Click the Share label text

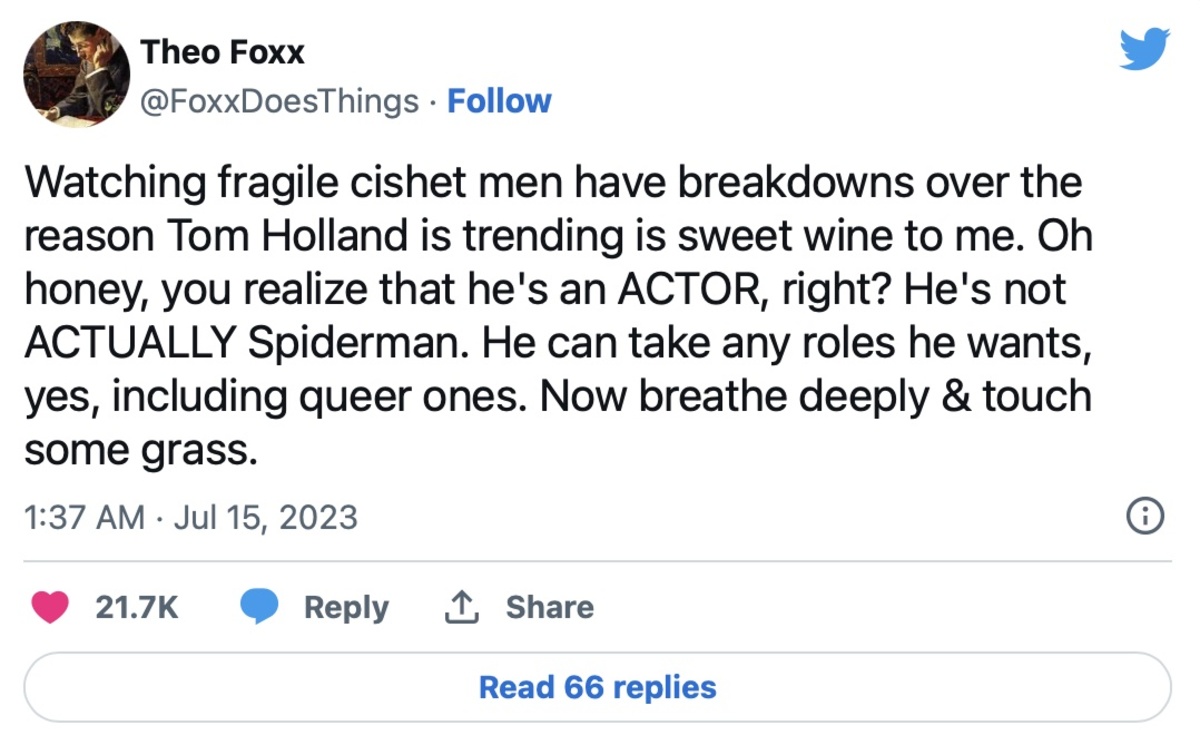tap(549, 607)
